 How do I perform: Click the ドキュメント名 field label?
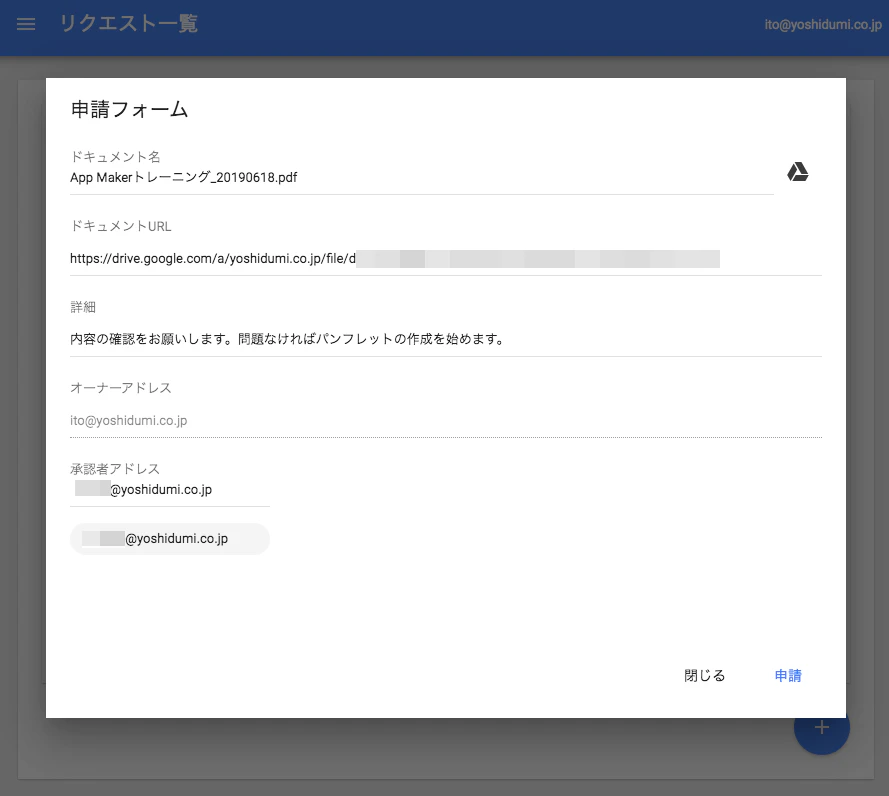point(115,156)
